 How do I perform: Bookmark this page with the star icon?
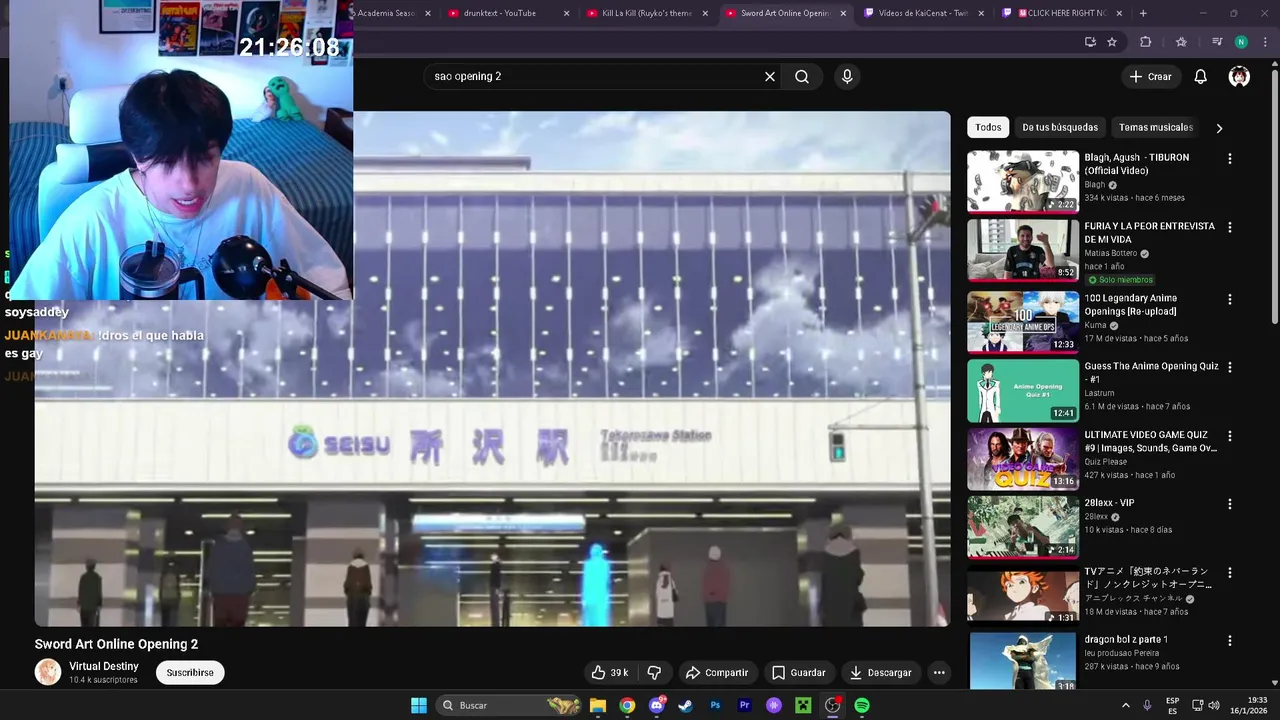[x=1112, y=42]
